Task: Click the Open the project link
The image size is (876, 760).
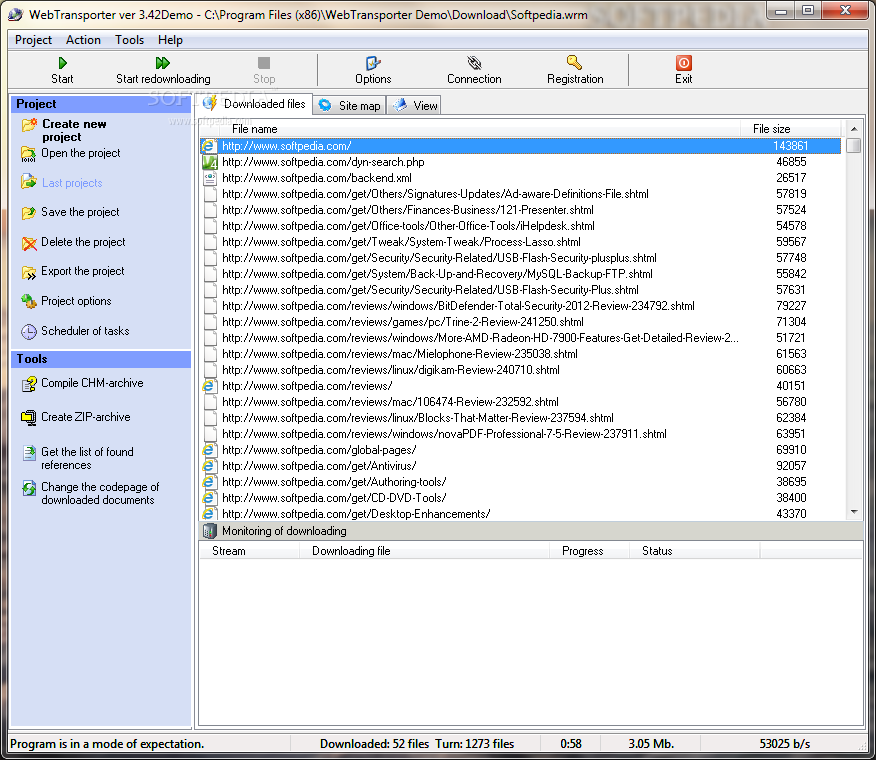Action: pyautogui.click(x=81, y=153)
